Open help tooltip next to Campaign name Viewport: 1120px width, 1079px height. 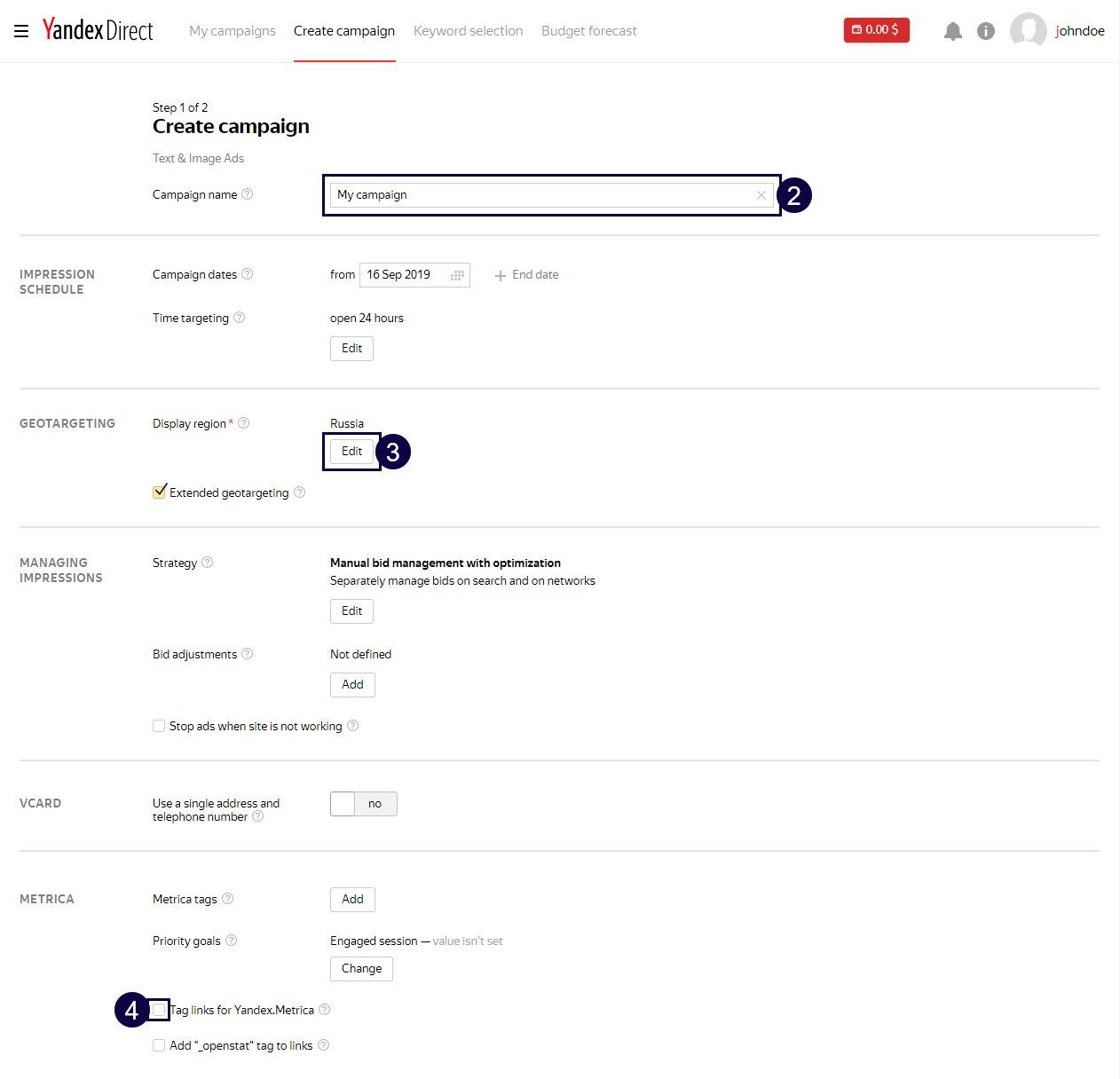[x=248, y=194]
